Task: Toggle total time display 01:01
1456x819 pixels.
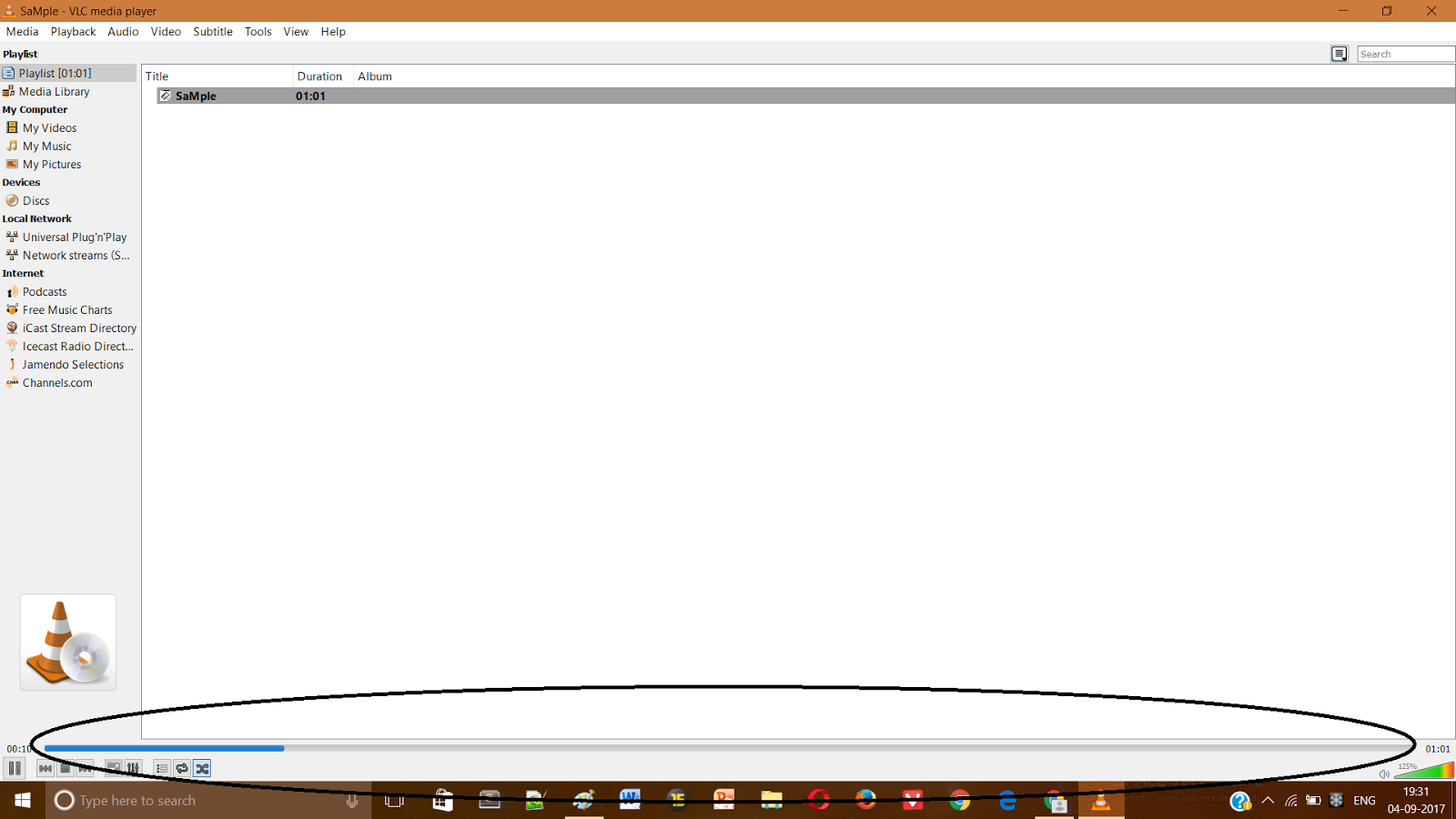Action: click(x=1438, y=749)
